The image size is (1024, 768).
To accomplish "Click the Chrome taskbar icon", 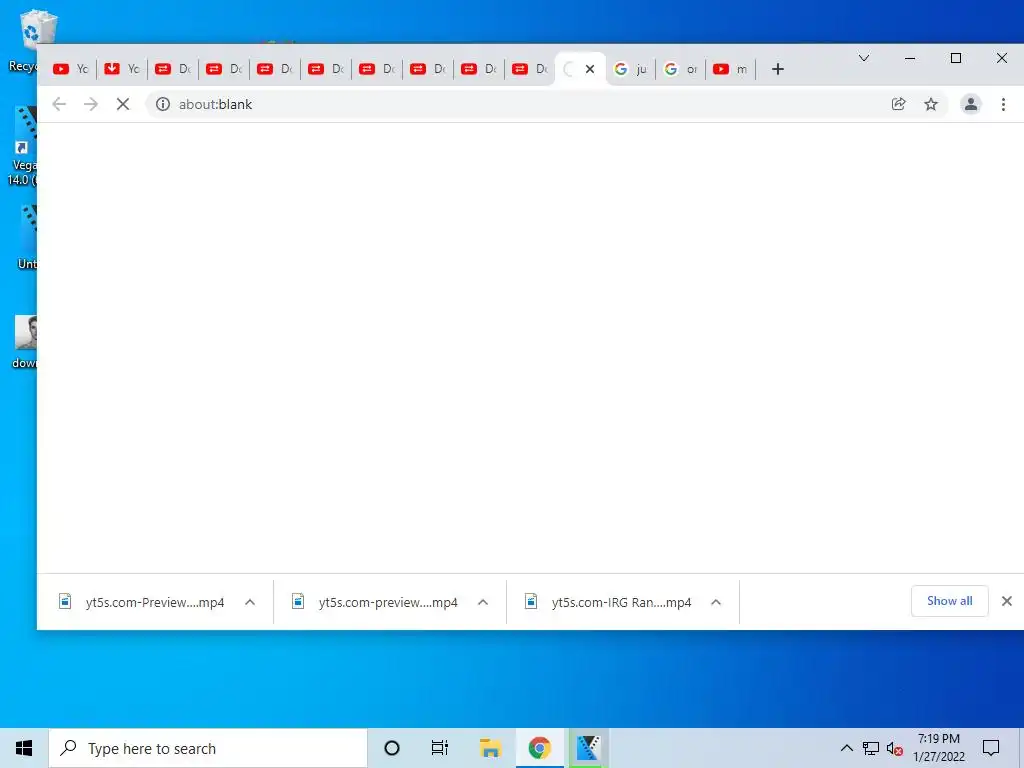I will [539, 748].
